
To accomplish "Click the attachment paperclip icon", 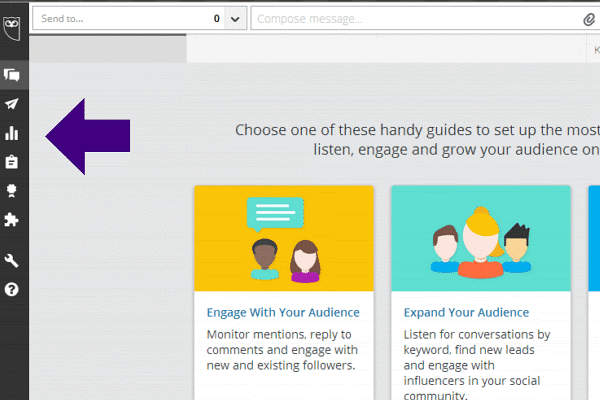I will click(589, 19).
